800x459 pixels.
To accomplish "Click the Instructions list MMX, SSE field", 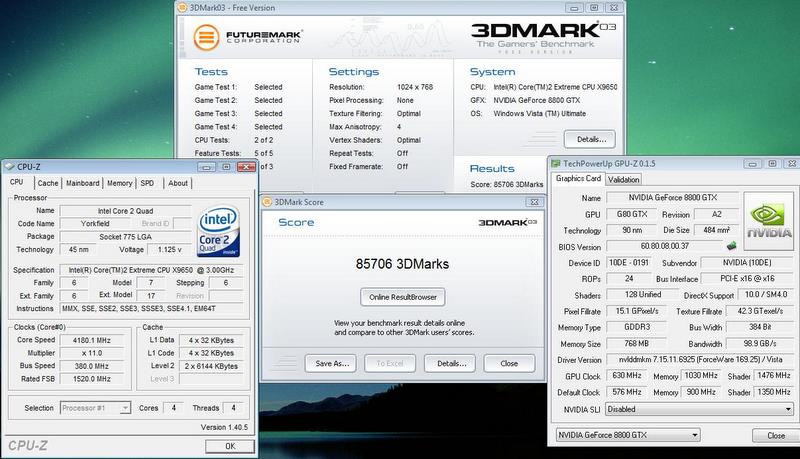I will tap(152, 309).
